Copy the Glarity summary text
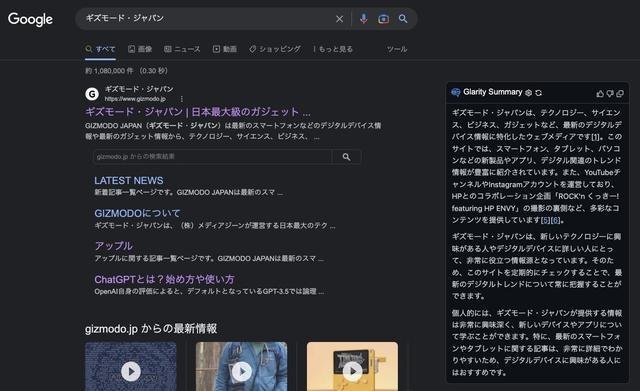The height and width of the screenshot is (391, 640). pyautogui.click(x=620, y=94)
